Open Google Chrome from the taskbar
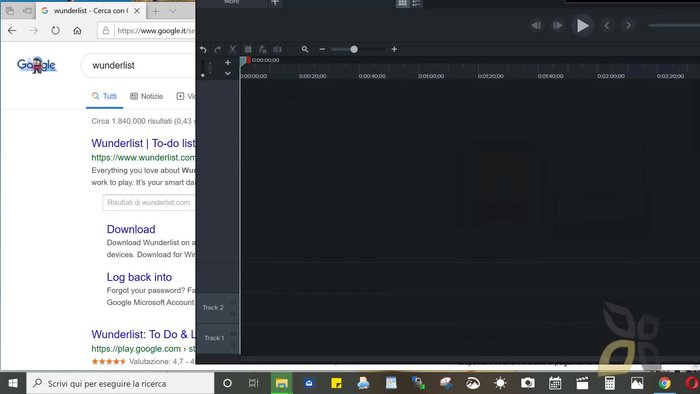 664,383
